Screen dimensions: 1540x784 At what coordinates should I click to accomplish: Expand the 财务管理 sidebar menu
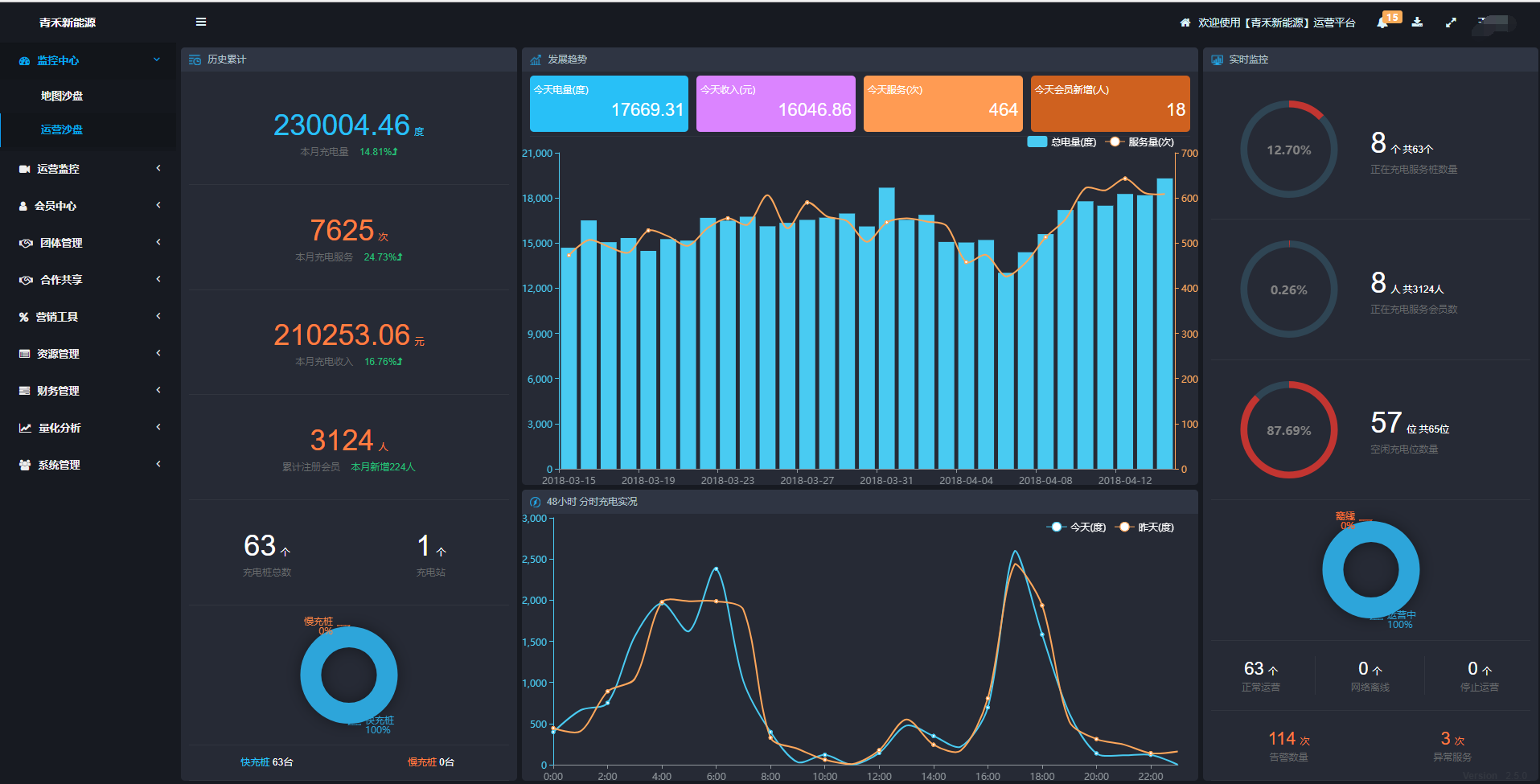[x=88, y=391]
